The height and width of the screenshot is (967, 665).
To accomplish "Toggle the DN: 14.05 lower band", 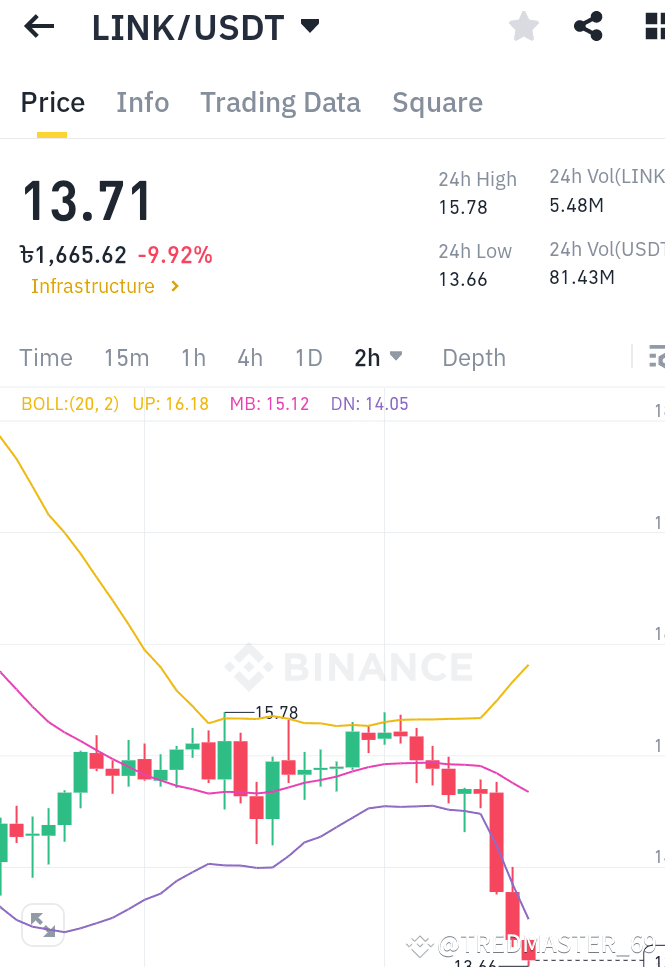I will [x=369, y=404].
